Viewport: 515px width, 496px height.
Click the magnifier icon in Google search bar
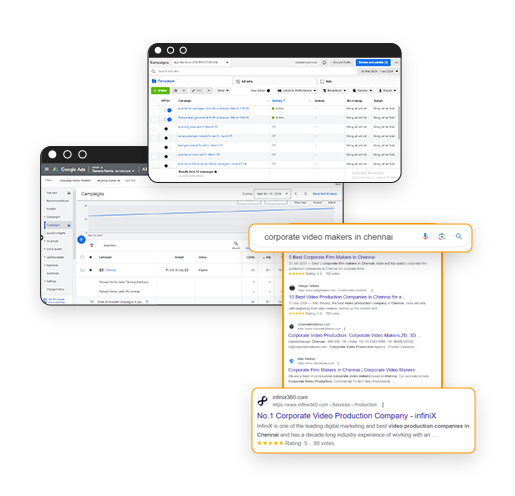tap(459, 236)
